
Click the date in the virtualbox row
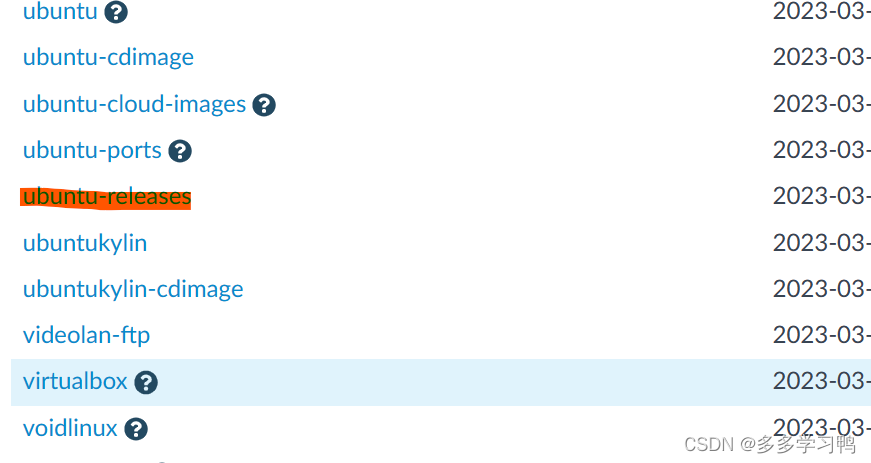tap(822, 381)
